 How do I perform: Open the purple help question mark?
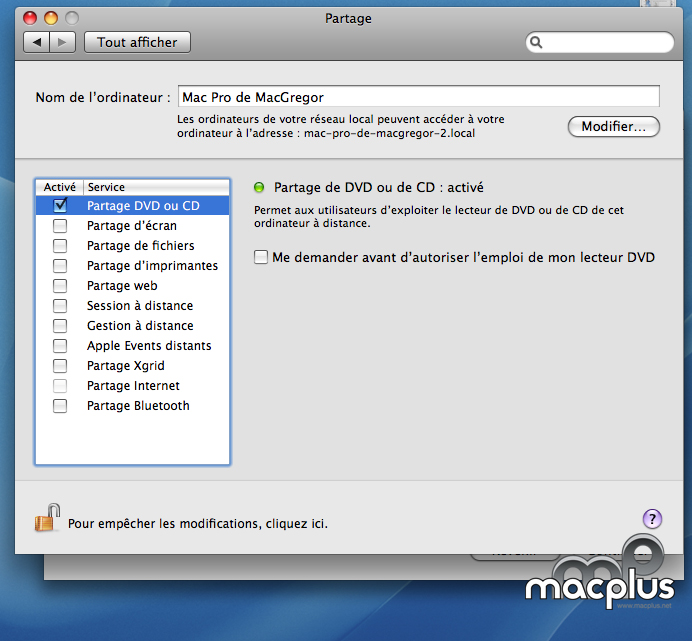click(x=652, y=519)
